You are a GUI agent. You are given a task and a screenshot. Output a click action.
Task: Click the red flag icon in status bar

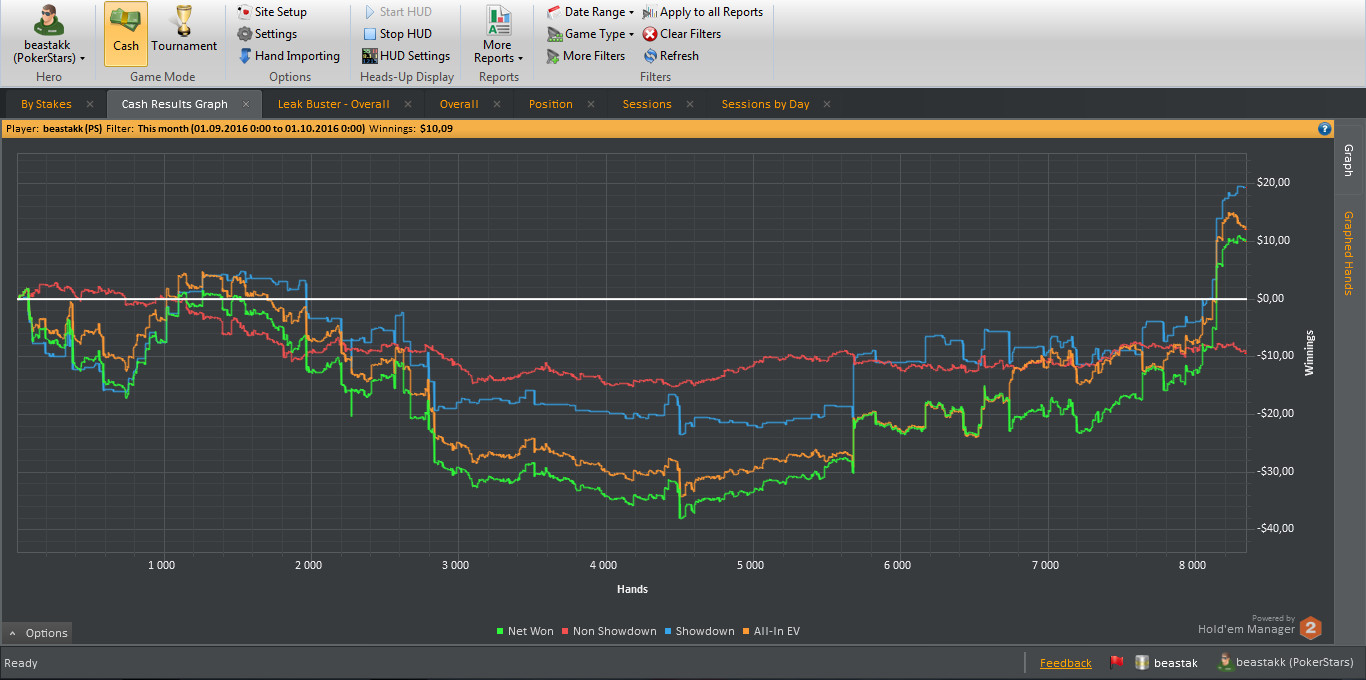(x=1117, y=662)
